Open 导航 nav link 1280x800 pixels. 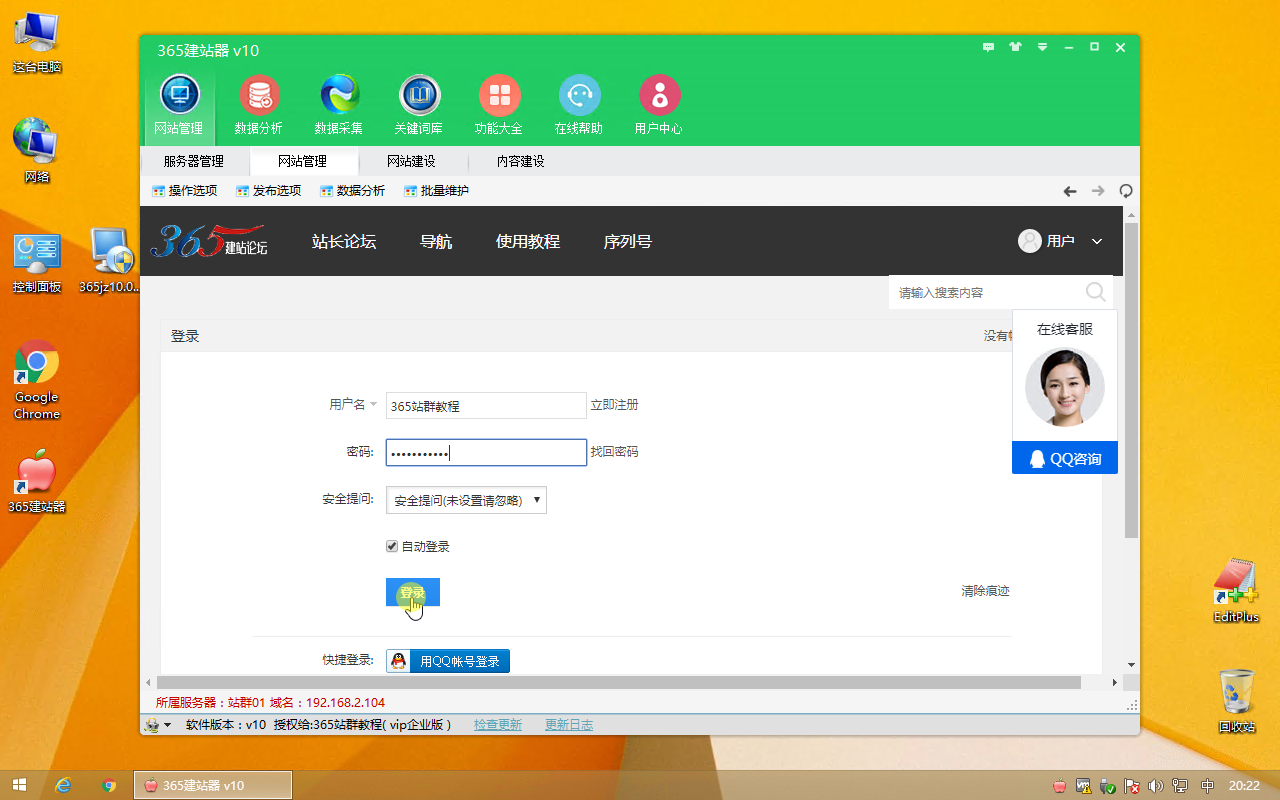coord(436,241)
